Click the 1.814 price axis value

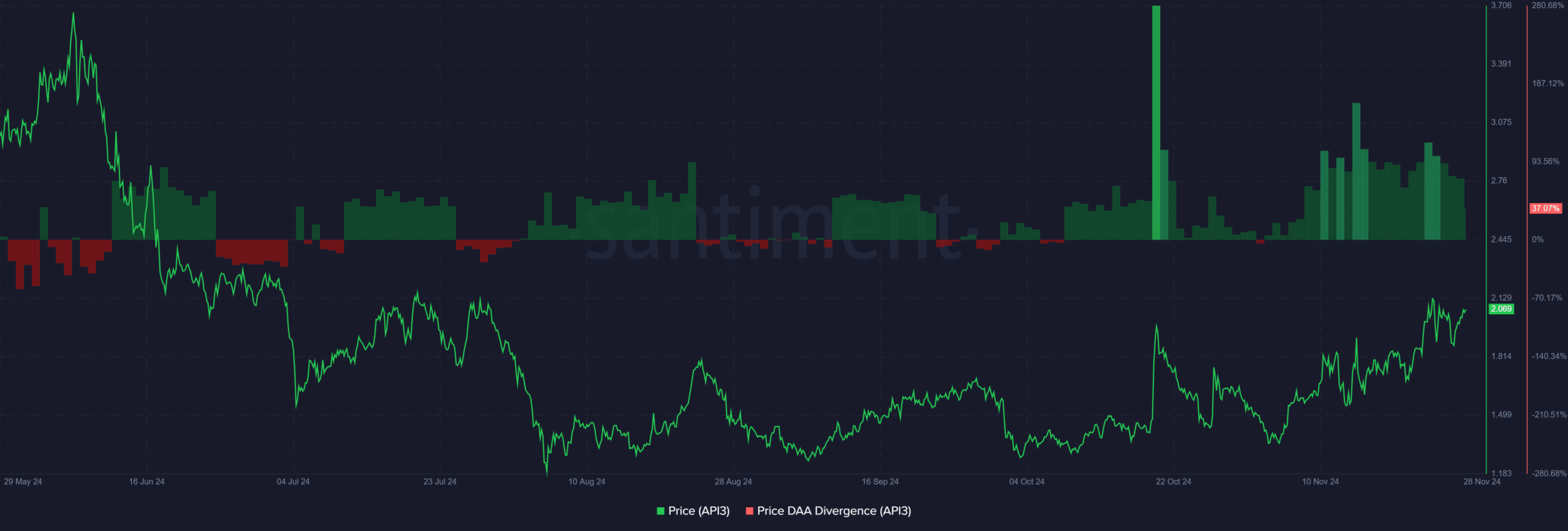[1501, 356]
